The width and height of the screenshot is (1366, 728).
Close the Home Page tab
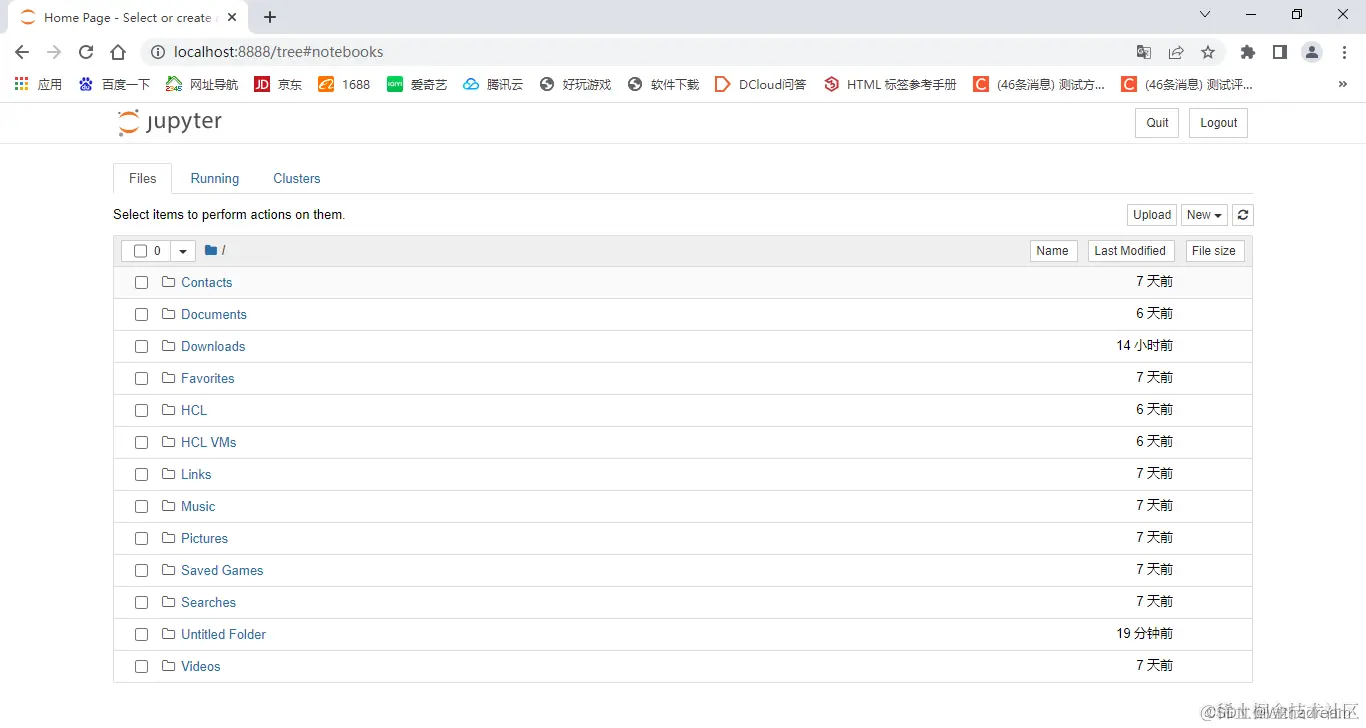(232, 17)
